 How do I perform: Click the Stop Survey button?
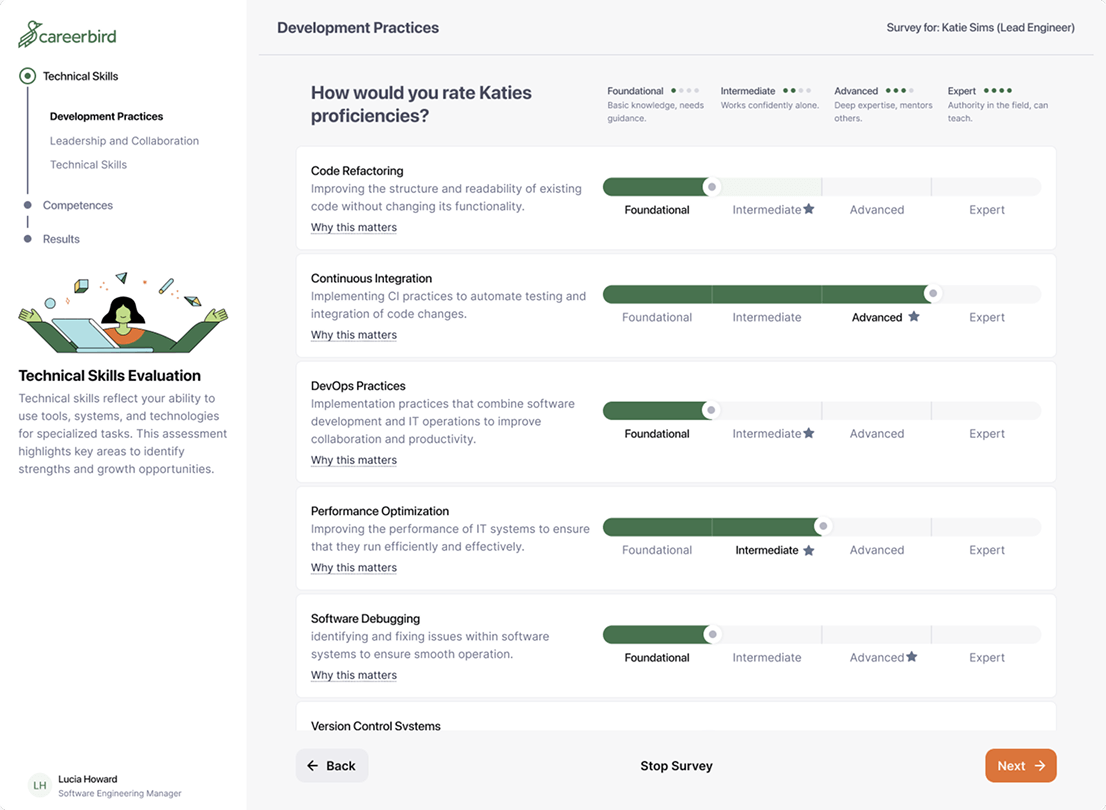click(676, 765)
